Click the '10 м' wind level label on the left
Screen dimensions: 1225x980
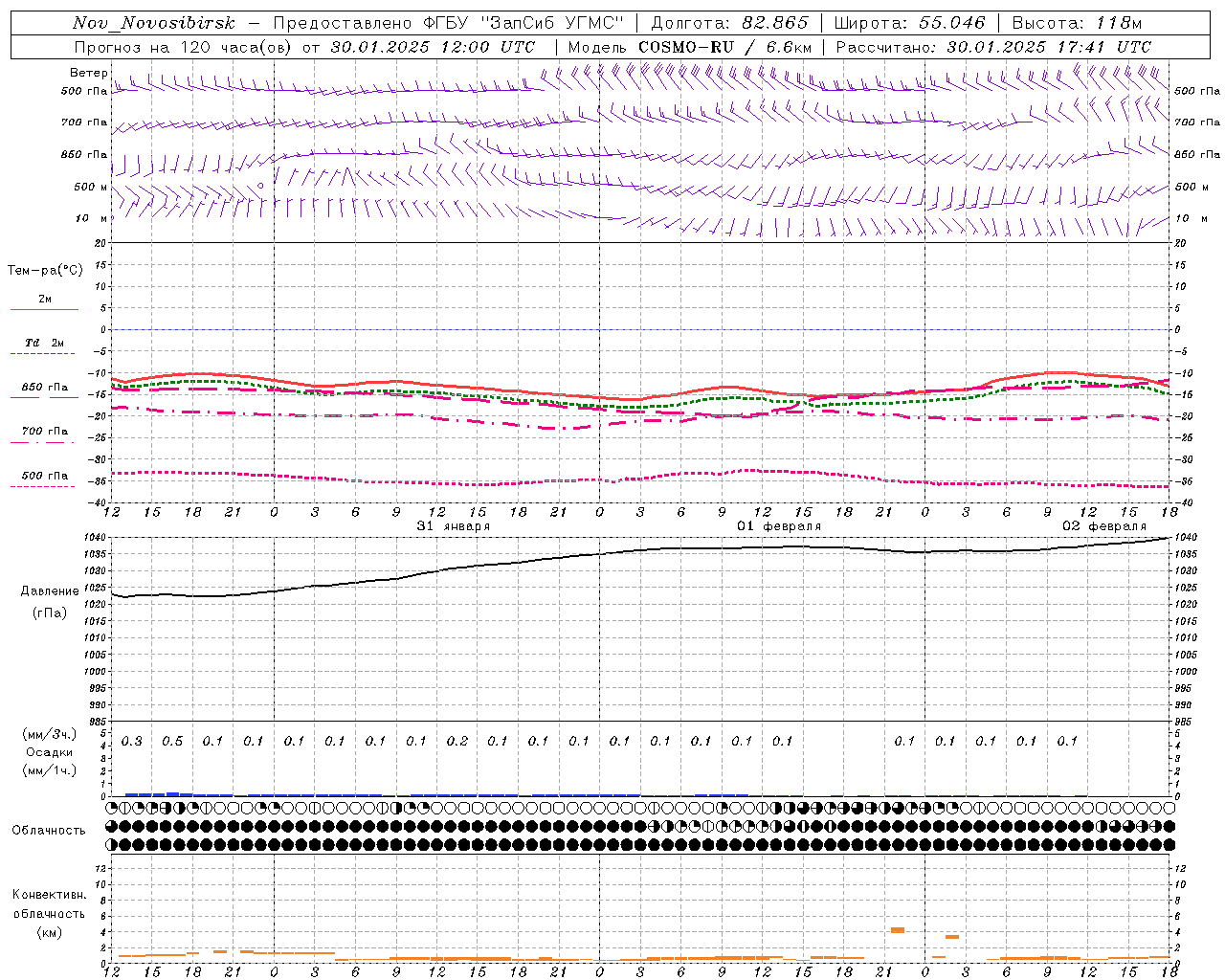point(92,218)
